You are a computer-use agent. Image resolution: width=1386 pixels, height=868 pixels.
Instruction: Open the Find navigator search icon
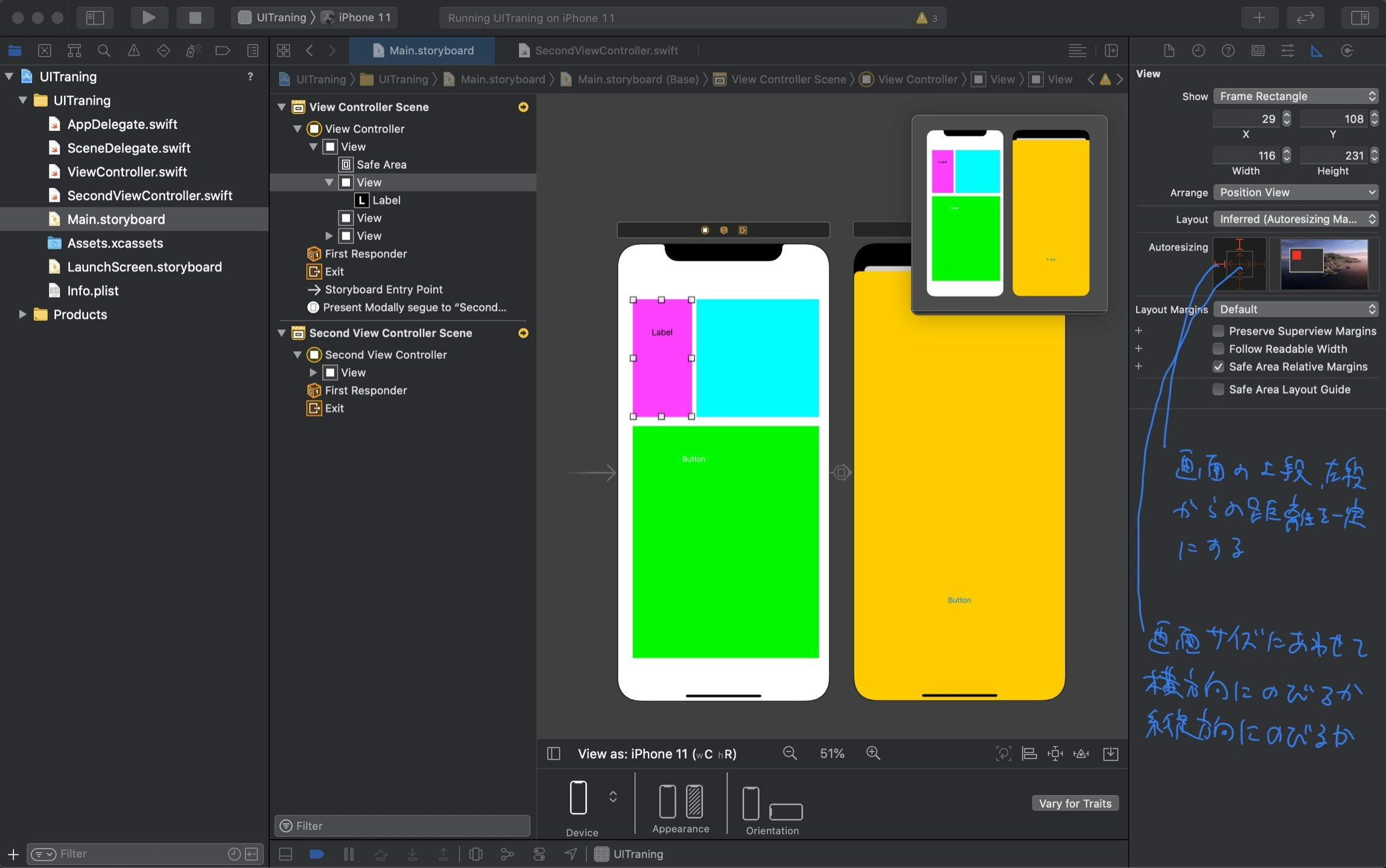click(104, 51)
